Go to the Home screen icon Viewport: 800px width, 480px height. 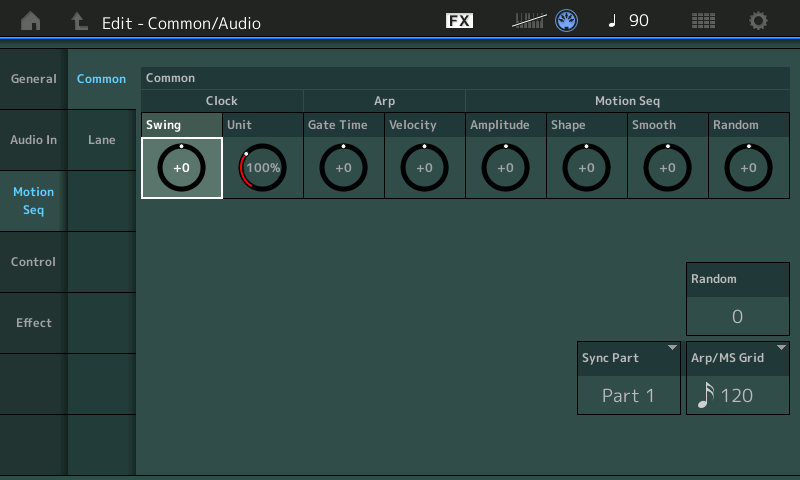31,21
